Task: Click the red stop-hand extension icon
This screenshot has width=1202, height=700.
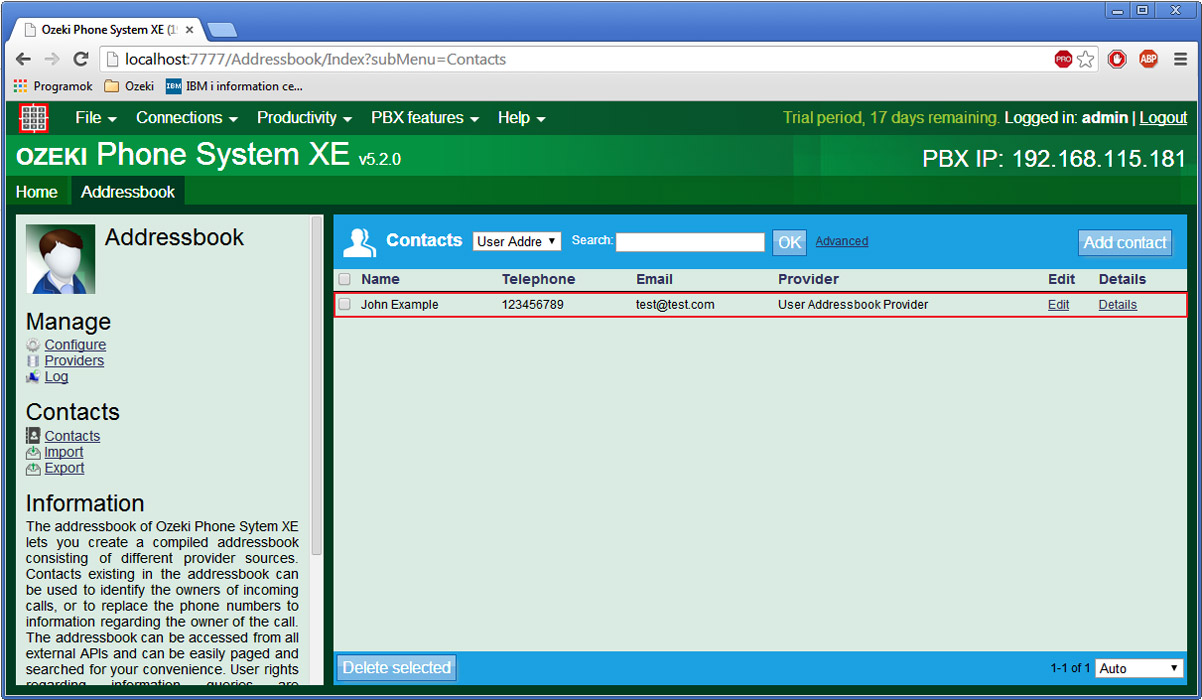Action: pyautogui.click(x=1117, y=59)
